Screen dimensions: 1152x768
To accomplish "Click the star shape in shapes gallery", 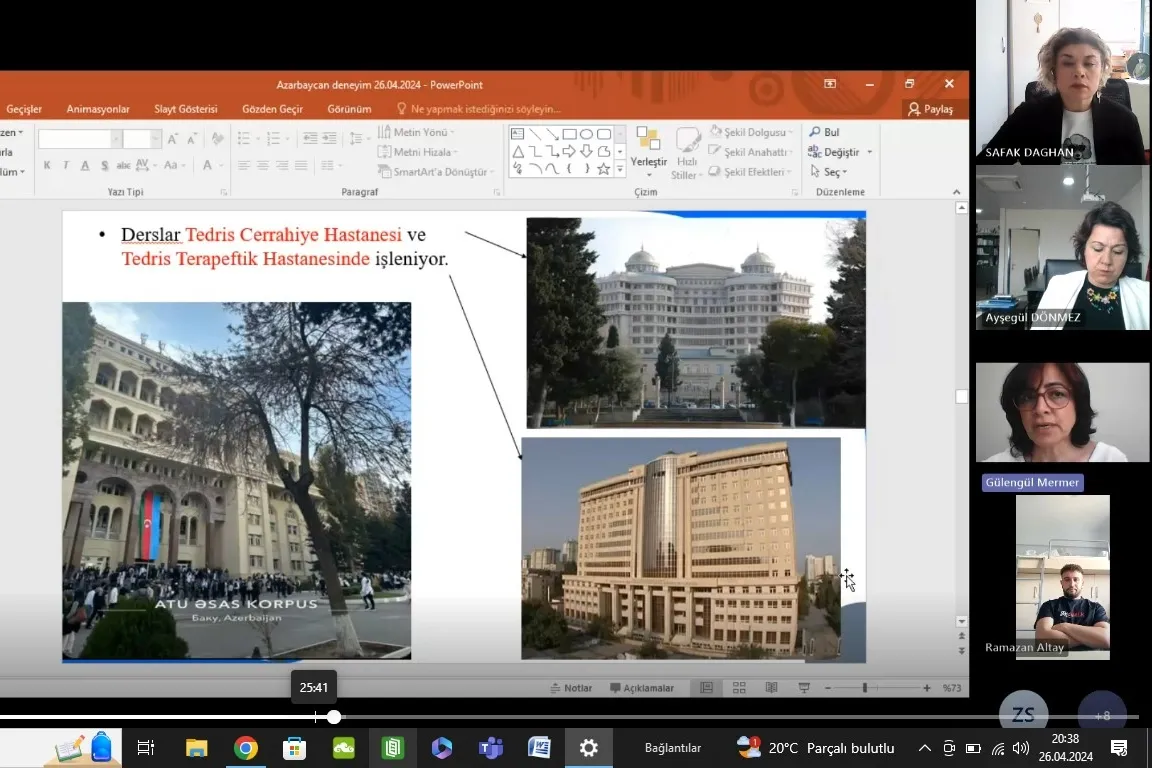I will pyautogui.click(x=603, y=169).
